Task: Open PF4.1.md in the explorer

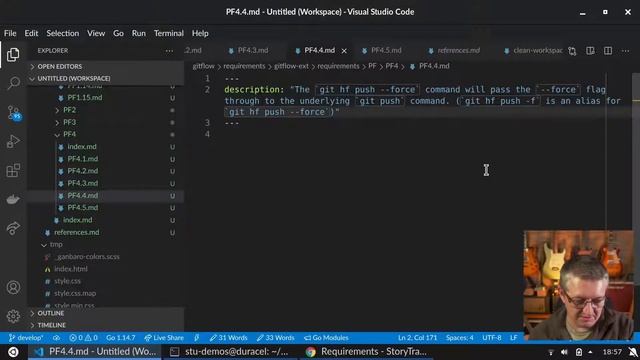Action: click(x=105, y=159)
